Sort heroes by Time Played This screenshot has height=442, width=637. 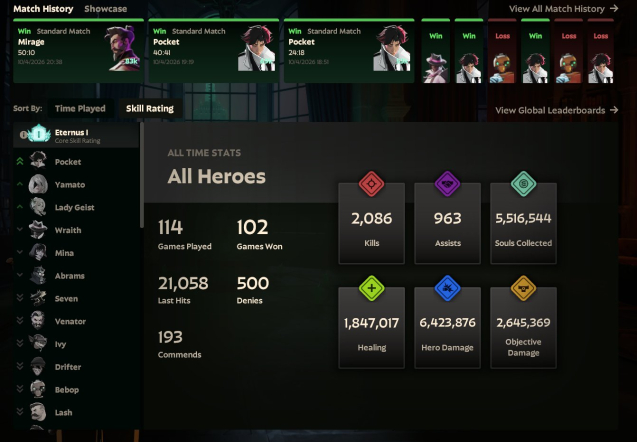click(80, 108)
